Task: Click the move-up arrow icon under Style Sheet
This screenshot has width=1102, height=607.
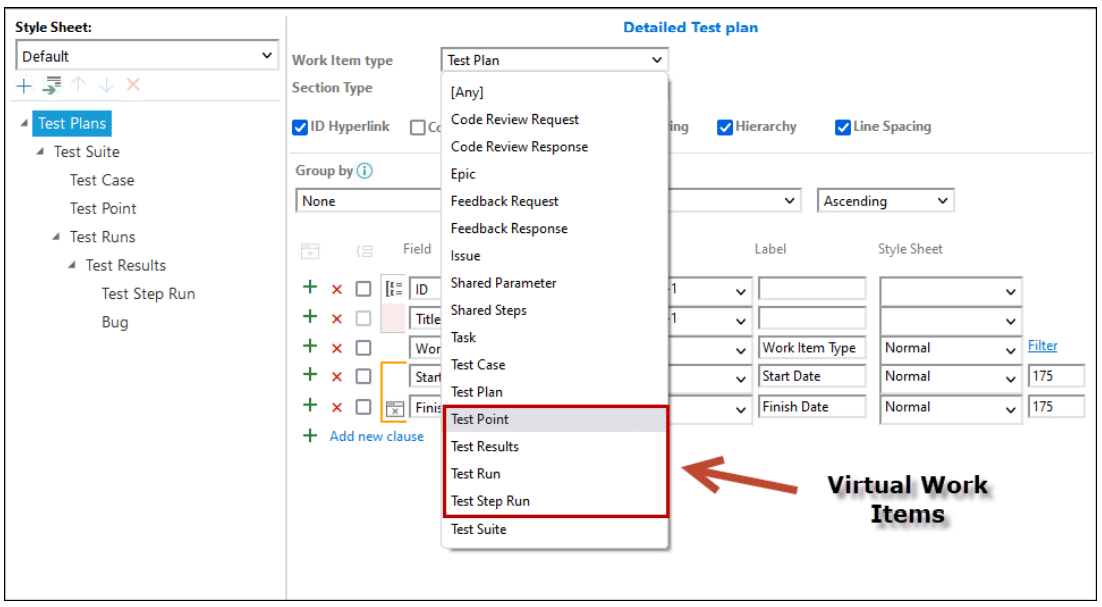Action: pyautogui.click(x=78, y=86)
